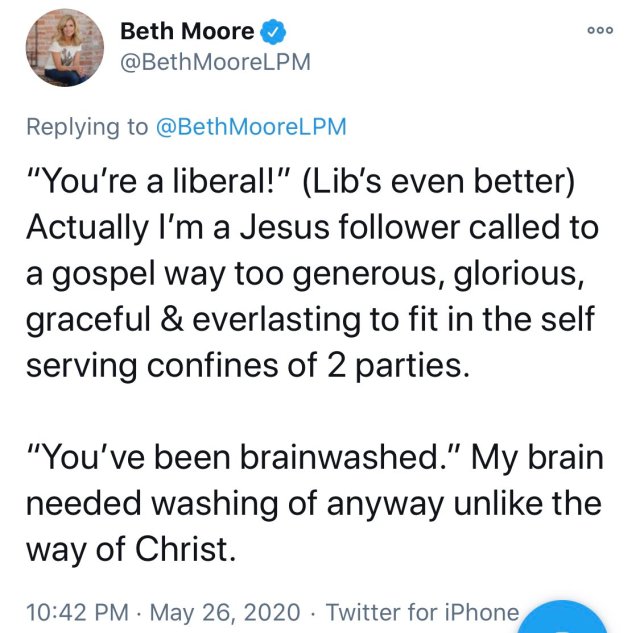The height and width of the screenshot is (633, 640).
Task: Click the "Beth Moore" display name
Action: tap(186, 31)
